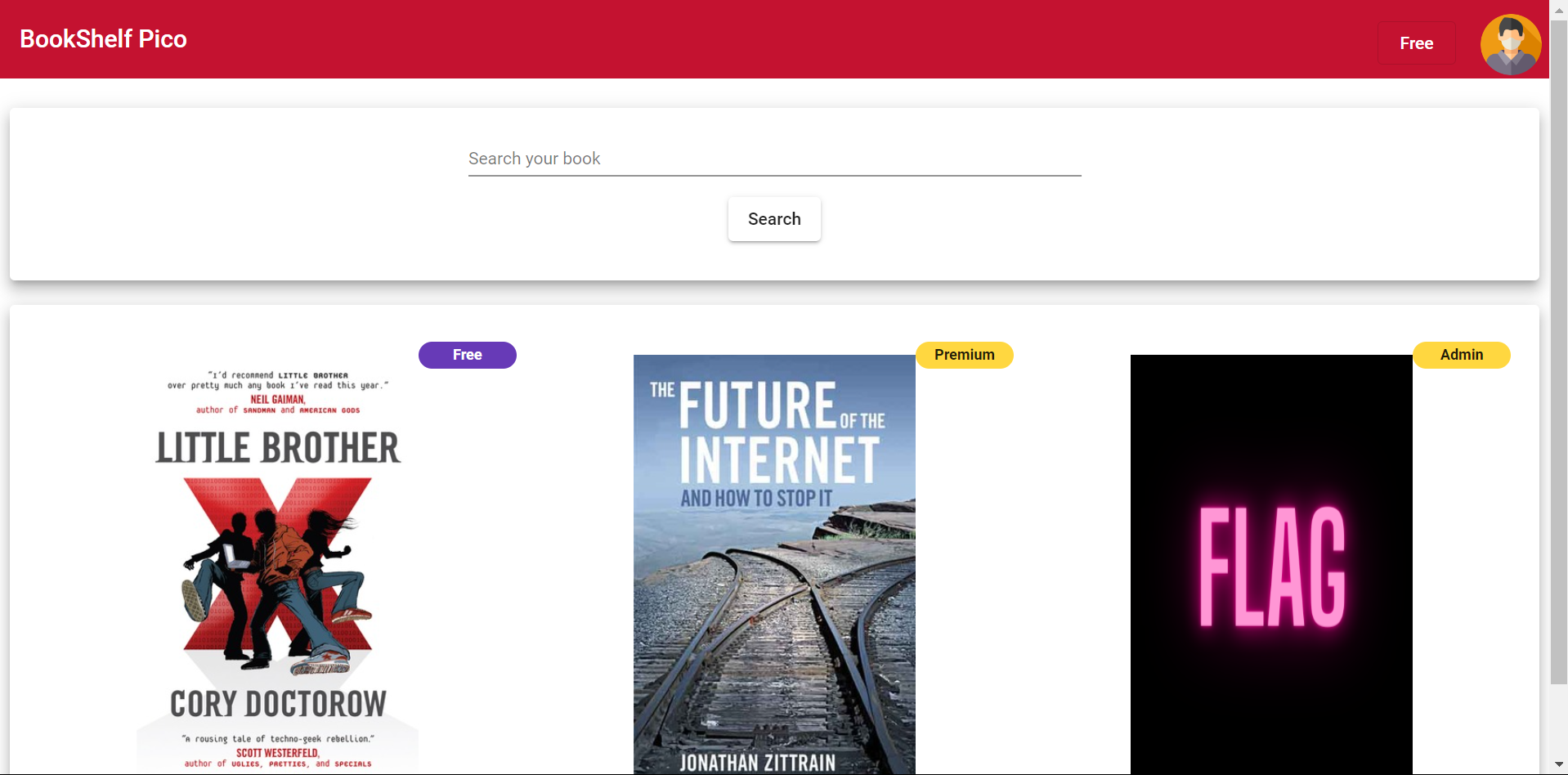Screen dimensions: 1568x775
Task: Click the Cory Doctorow author name on the cover
Action: [278, 701]
